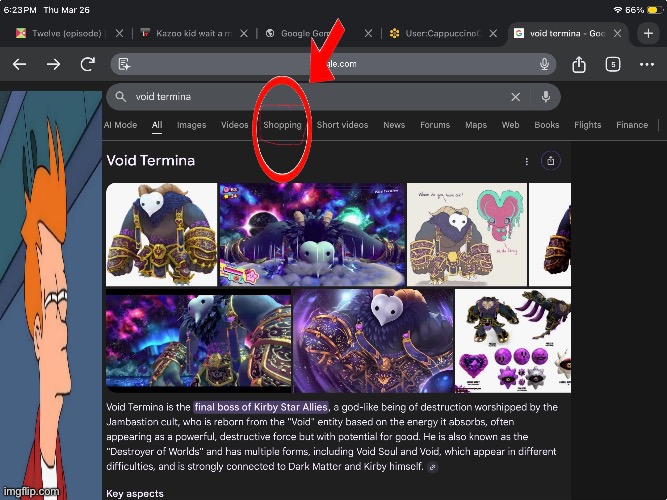Viewport: 667px width, 500px height.
Task: Tap the 6:23PM clock in status bar
Action: pyautogui.click(x=20, y=10)
